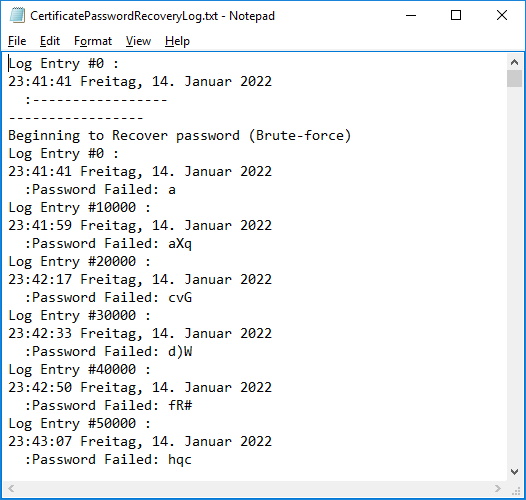Click the 'Log Entry #30000' line

80,315
